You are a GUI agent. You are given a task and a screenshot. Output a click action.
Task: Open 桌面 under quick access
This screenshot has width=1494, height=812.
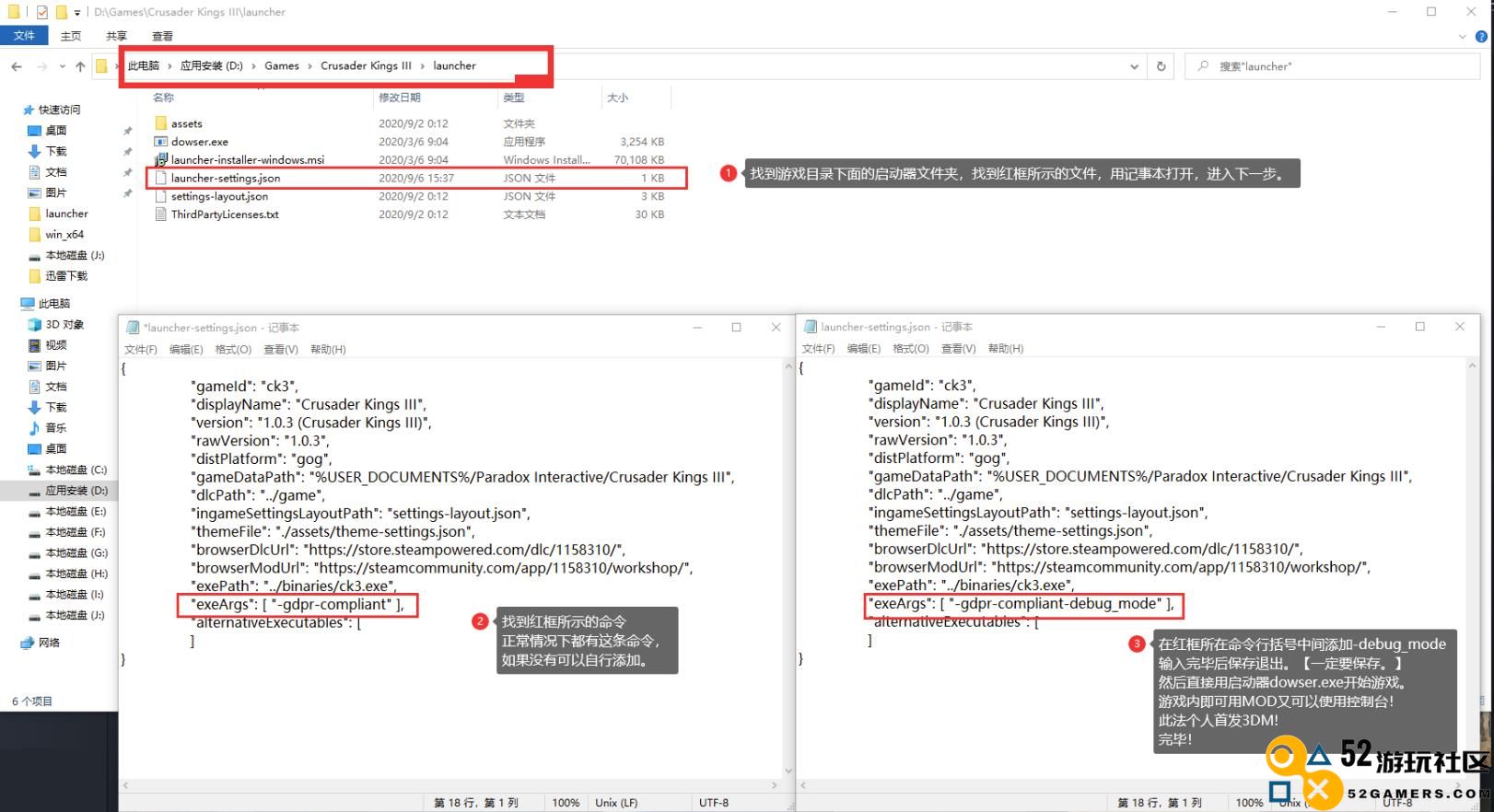(x=56, y=131)
